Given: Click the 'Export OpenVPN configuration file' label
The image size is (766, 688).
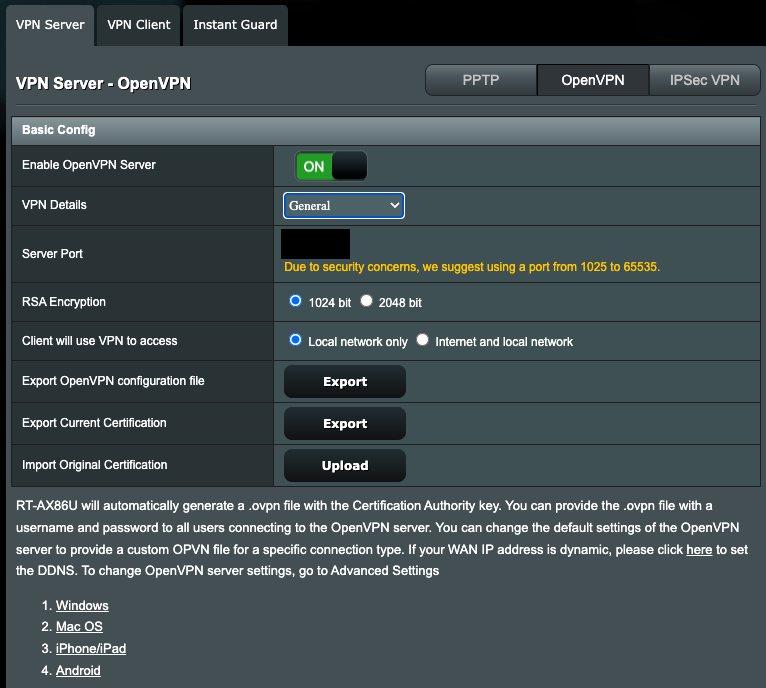Looking at the screenshot, I should pyautogui.click(x=113, y=381).
